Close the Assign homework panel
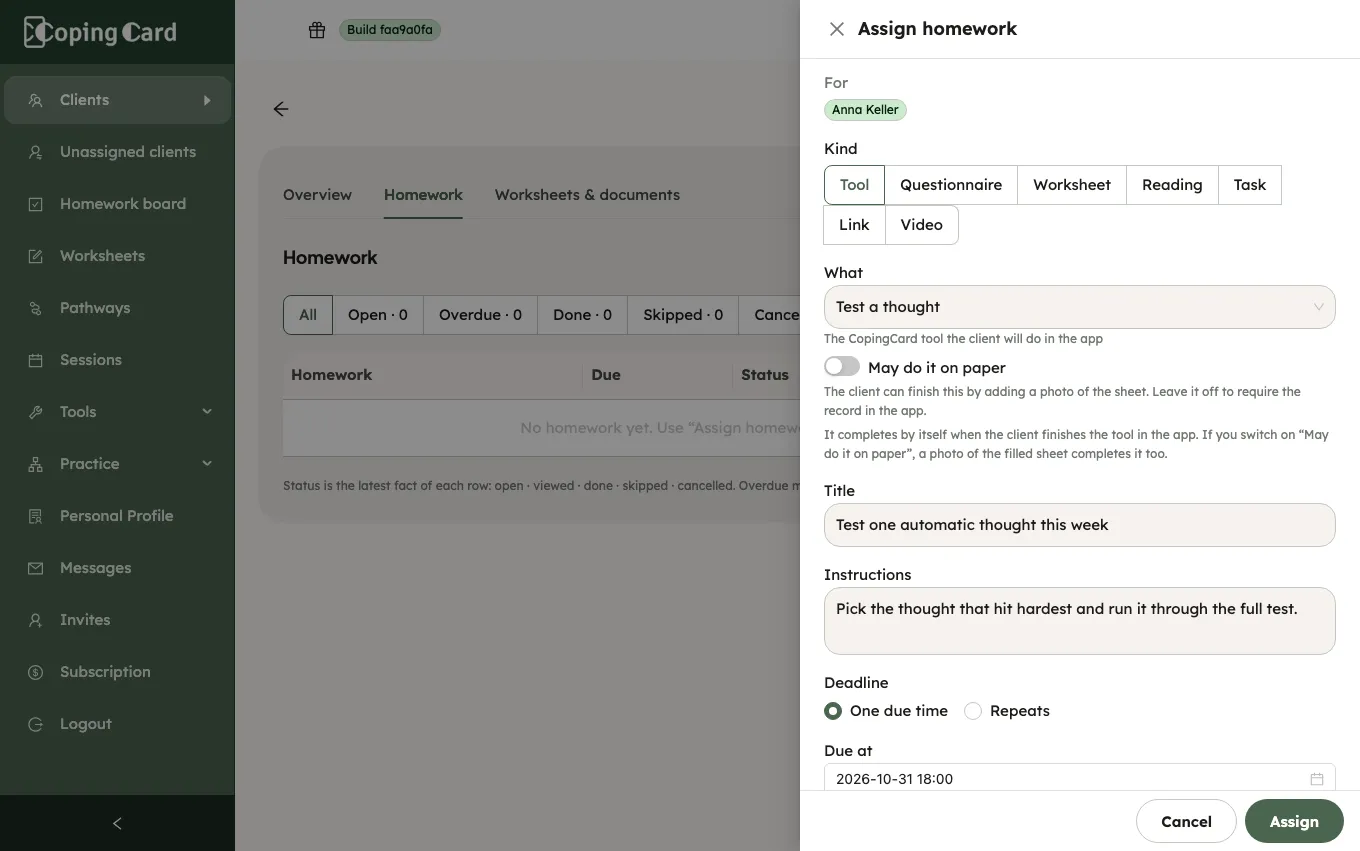The image size is (1360, 851). tap(837, 29)
